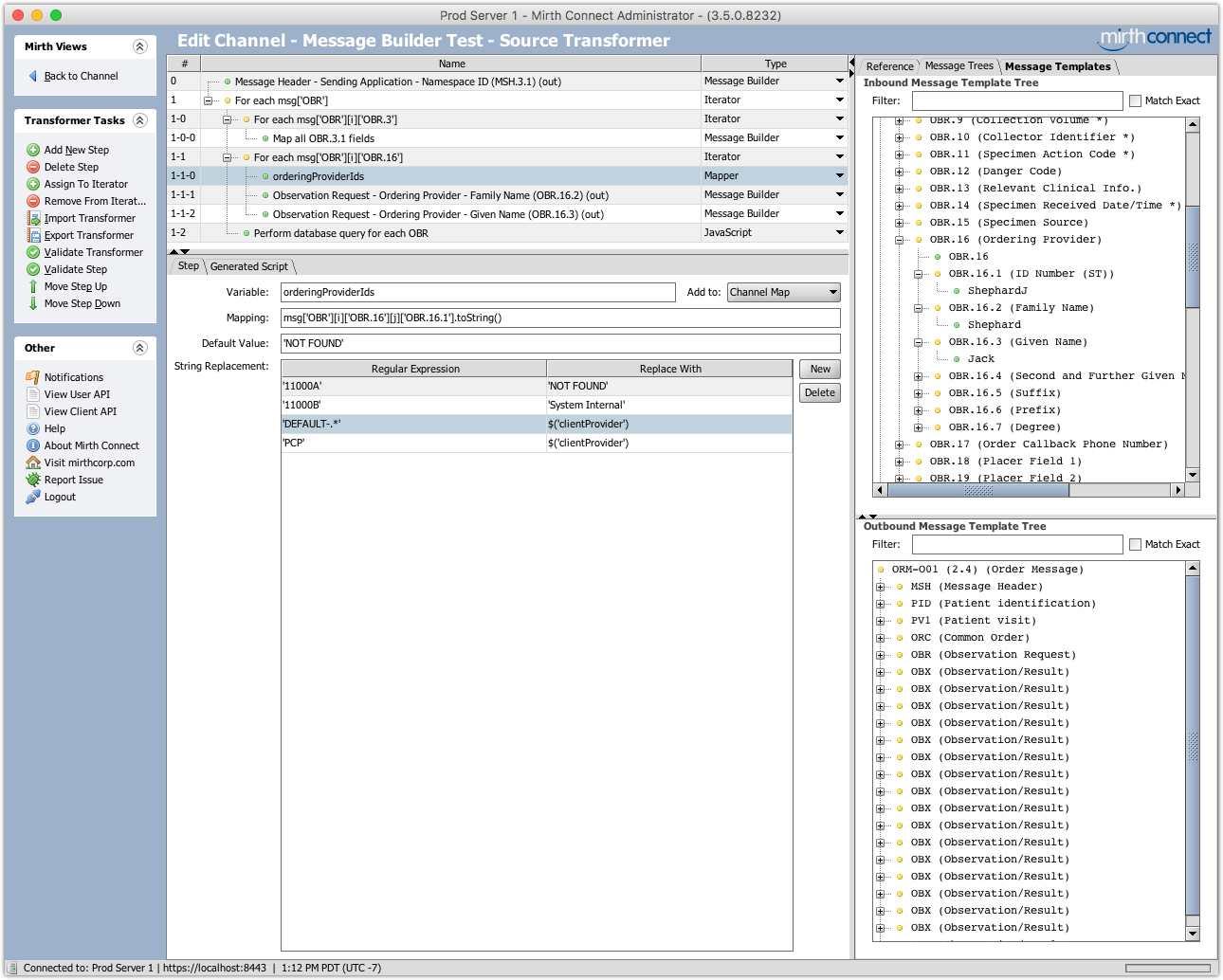
Task: Toggle Match Exact for outbound template tree
Action: coord(1135,544)
